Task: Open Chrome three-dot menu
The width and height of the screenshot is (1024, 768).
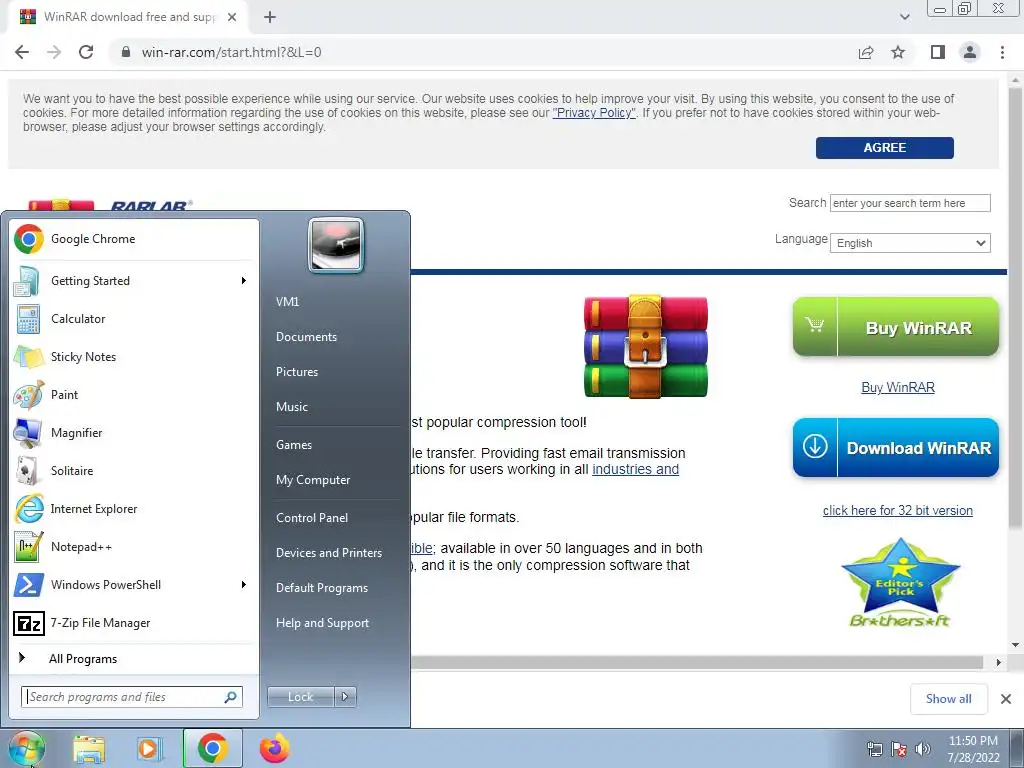Action: (1002, 52)
